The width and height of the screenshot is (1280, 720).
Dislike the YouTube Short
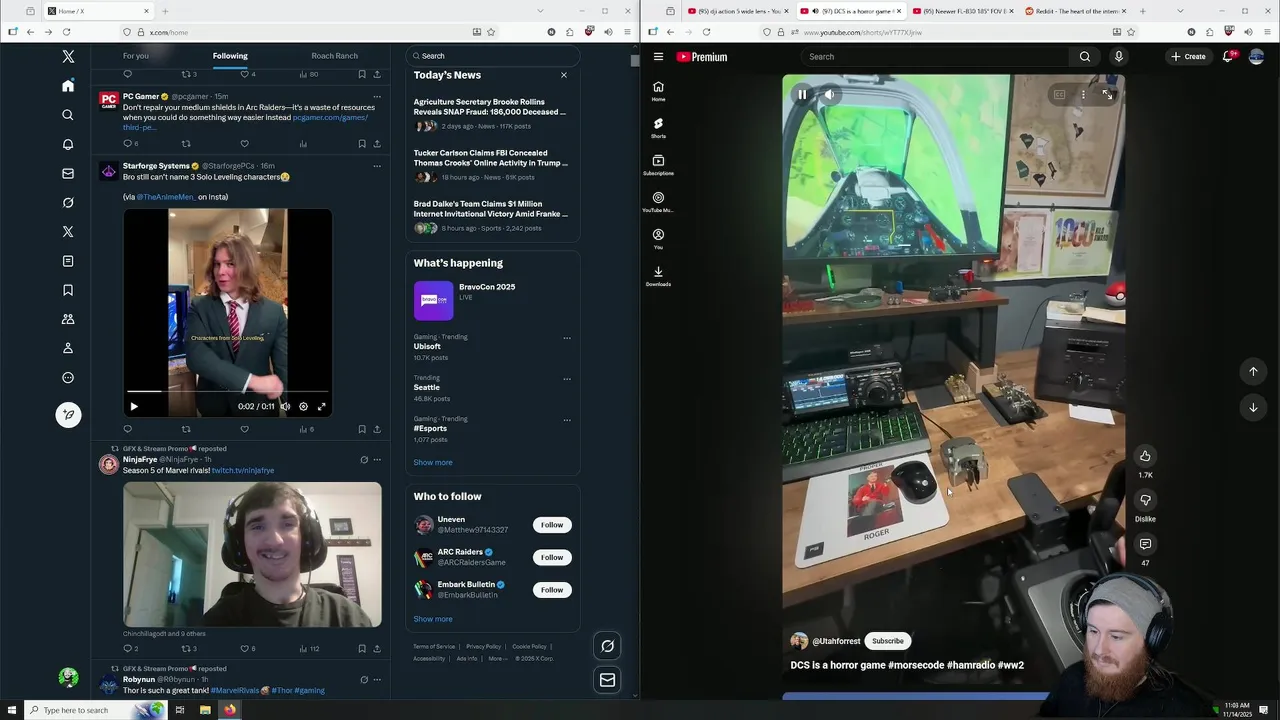[x=1145, y=500]
